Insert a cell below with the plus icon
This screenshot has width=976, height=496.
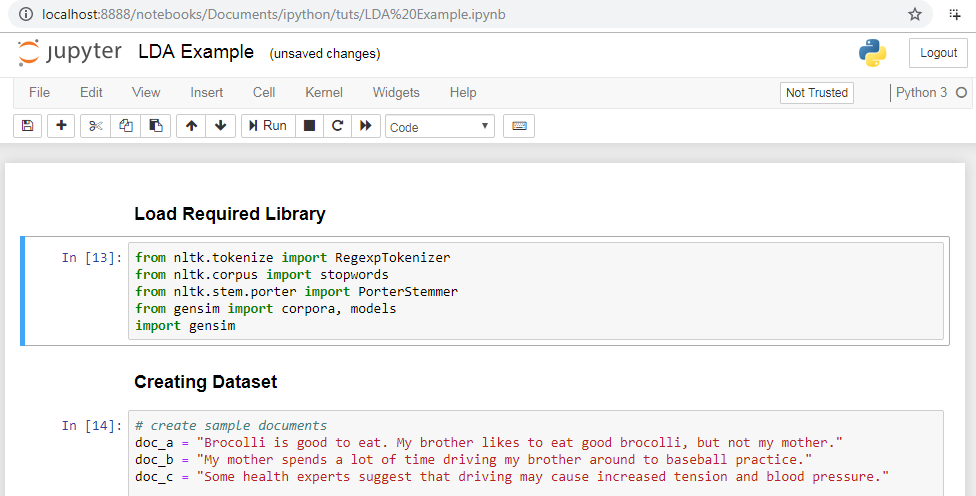pos(61,126)
